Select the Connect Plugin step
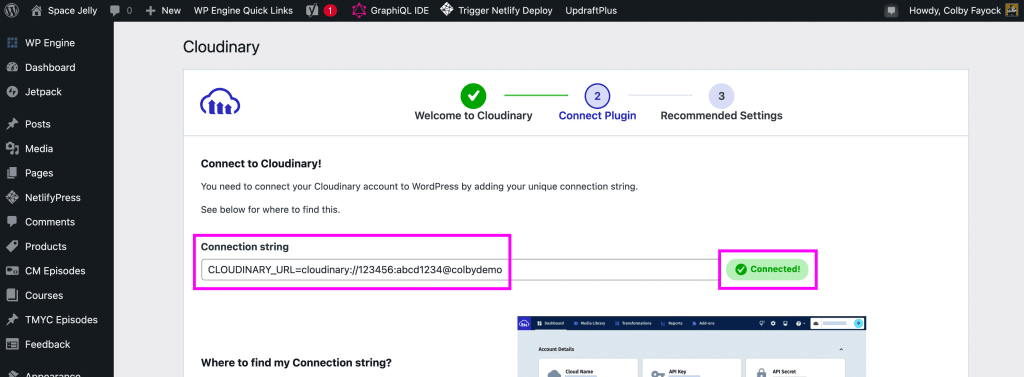1024x377 pixels. pos(598,104)
